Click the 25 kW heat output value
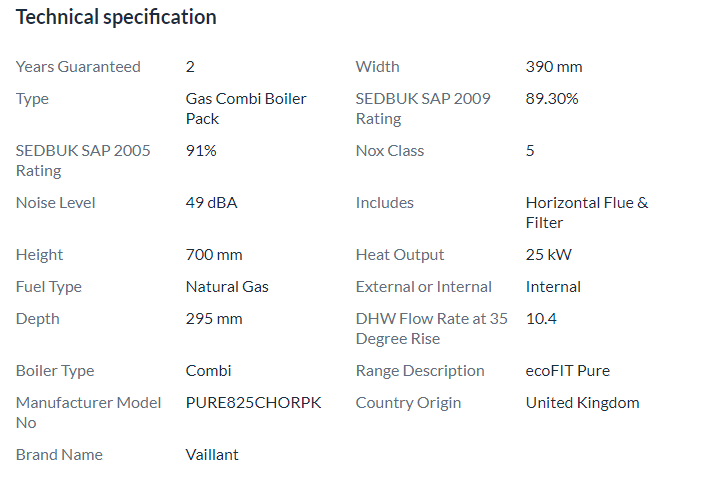 [x=549, y=255]
